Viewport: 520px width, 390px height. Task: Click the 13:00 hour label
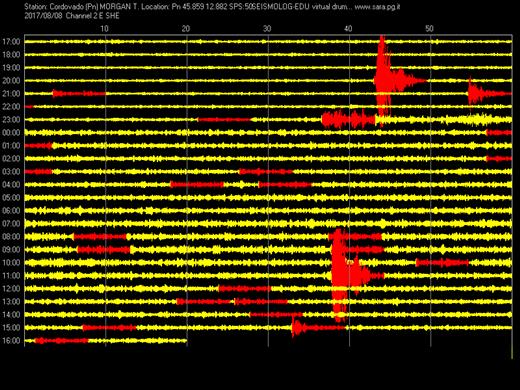pos(11,302)
